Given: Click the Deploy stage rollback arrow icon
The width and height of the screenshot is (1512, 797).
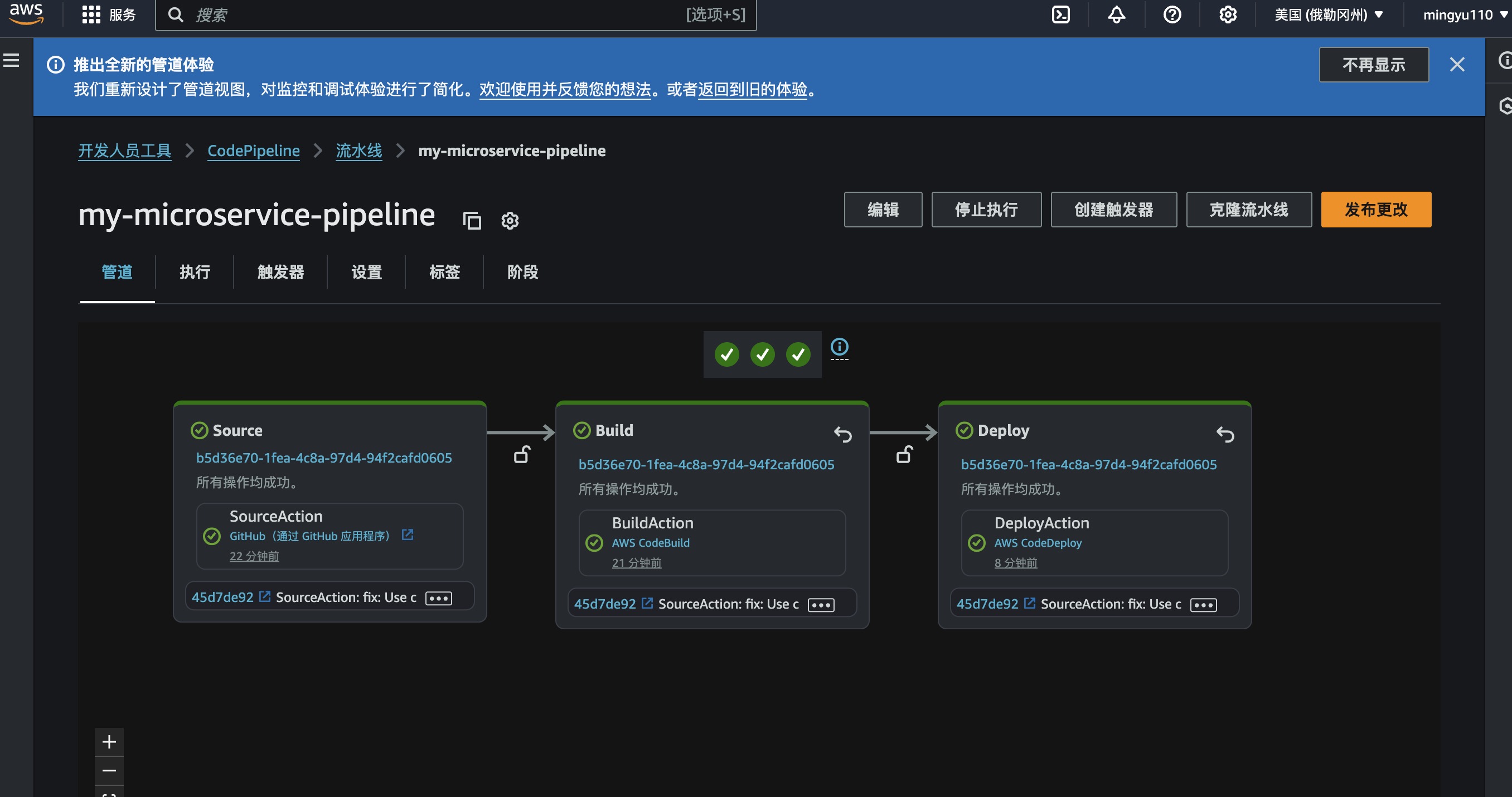Looking at the screenshot, I should coord(1225,434).
